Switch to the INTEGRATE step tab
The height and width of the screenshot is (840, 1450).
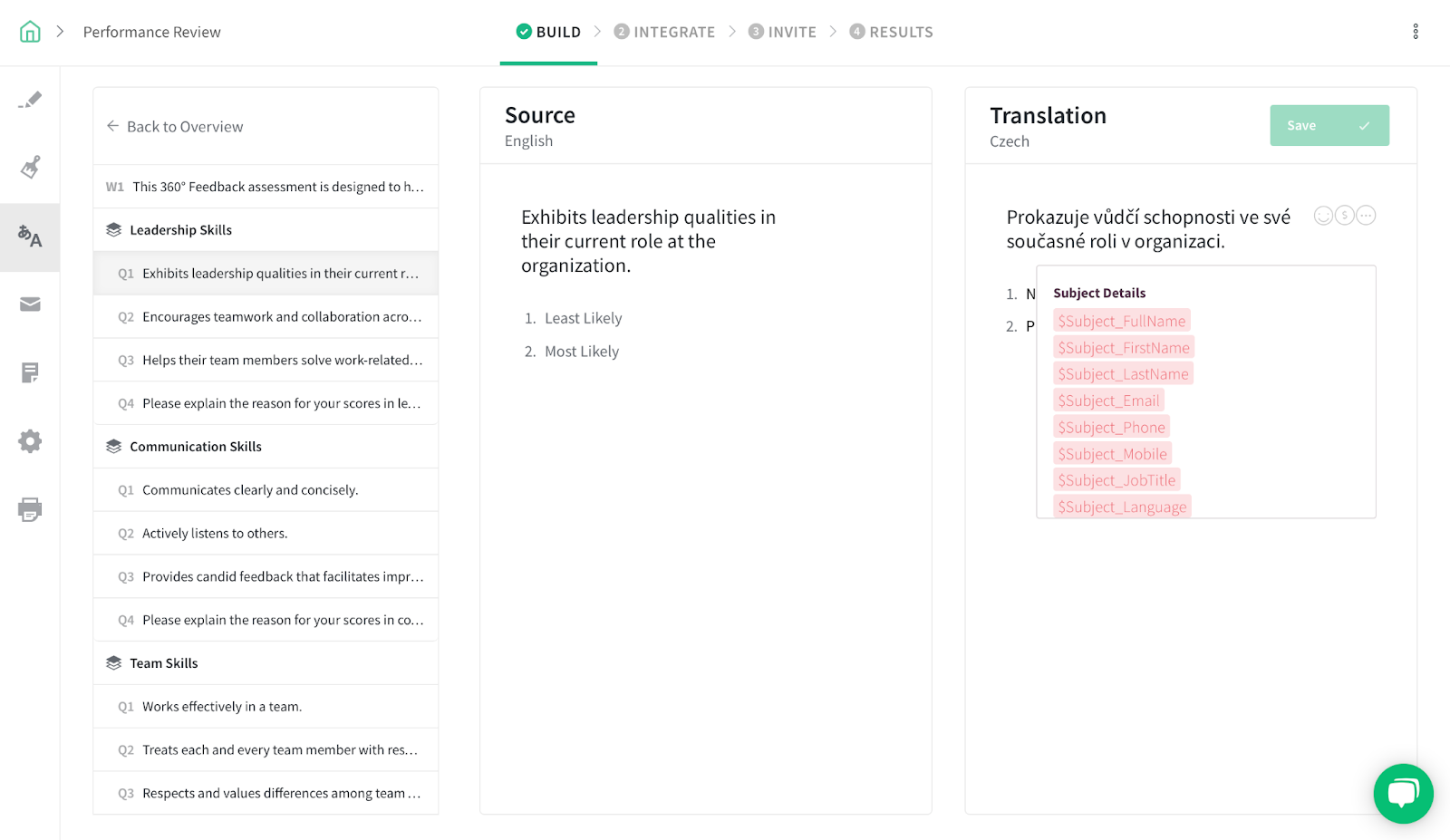click(665, 32)
